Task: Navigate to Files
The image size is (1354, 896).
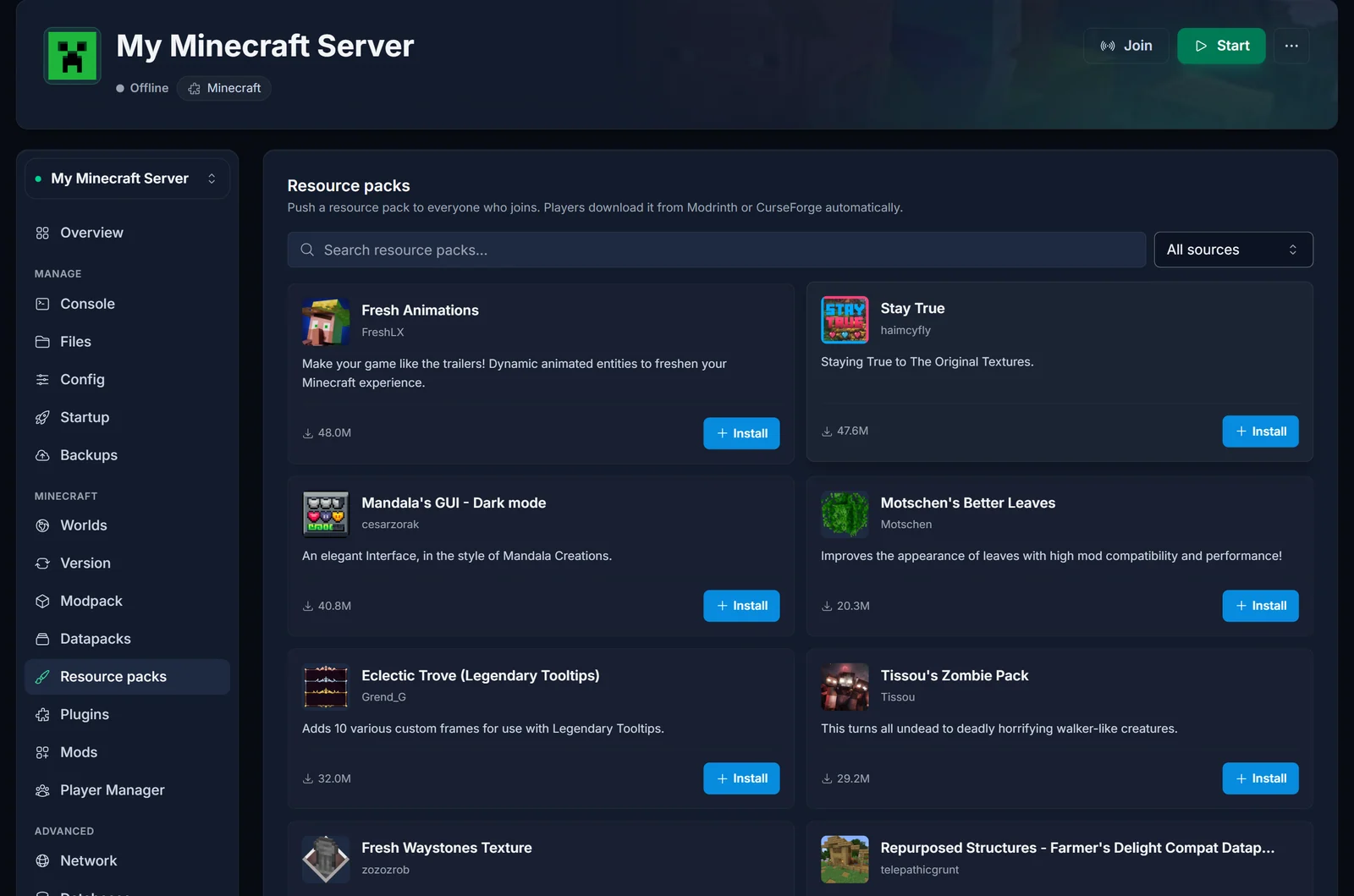Action: click(x=127, y=342)
